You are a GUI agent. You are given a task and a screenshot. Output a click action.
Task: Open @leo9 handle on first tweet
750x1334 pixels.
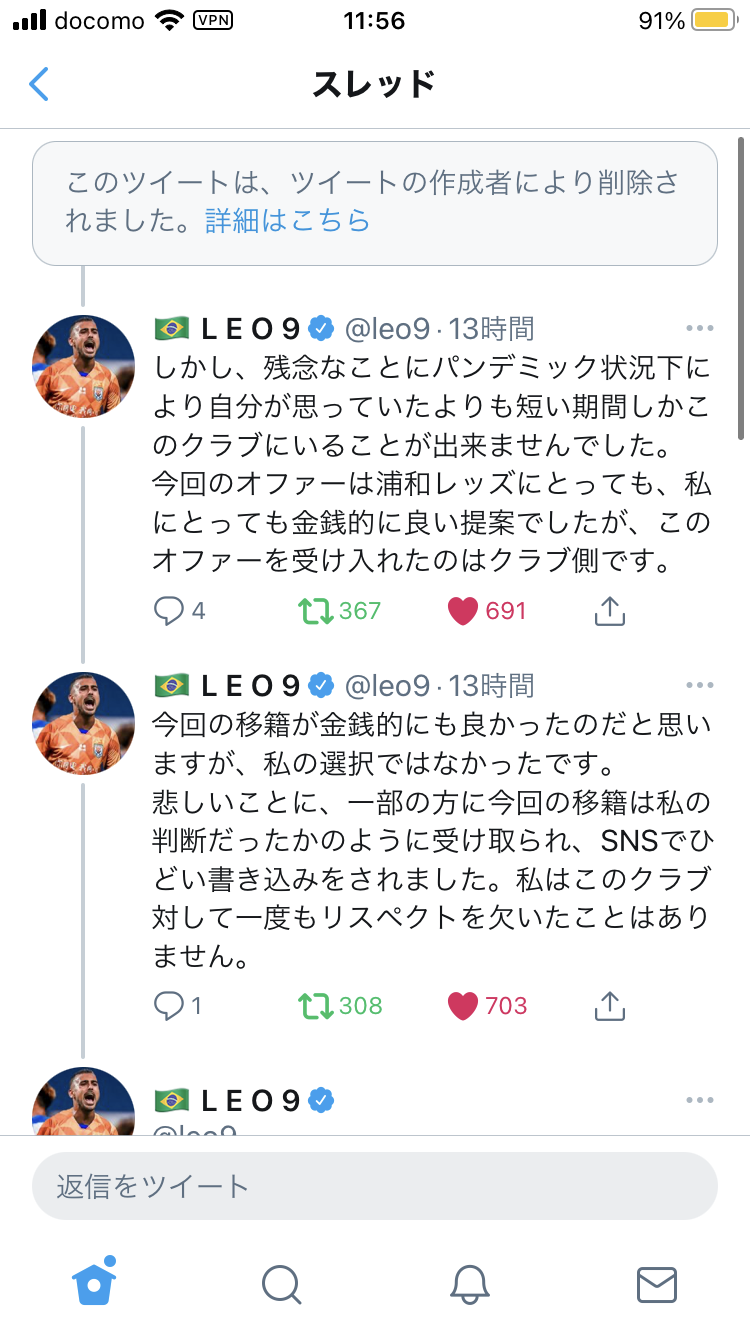pyautogui.click(x=387, y=328)
